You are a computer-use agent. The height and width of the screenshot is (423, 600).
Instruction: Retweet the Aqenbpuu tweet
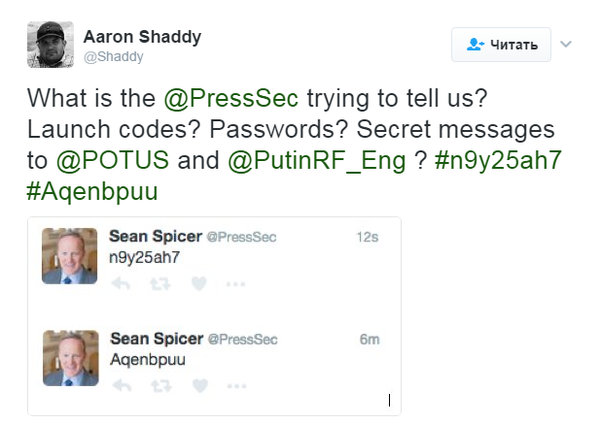pos(160,385)
